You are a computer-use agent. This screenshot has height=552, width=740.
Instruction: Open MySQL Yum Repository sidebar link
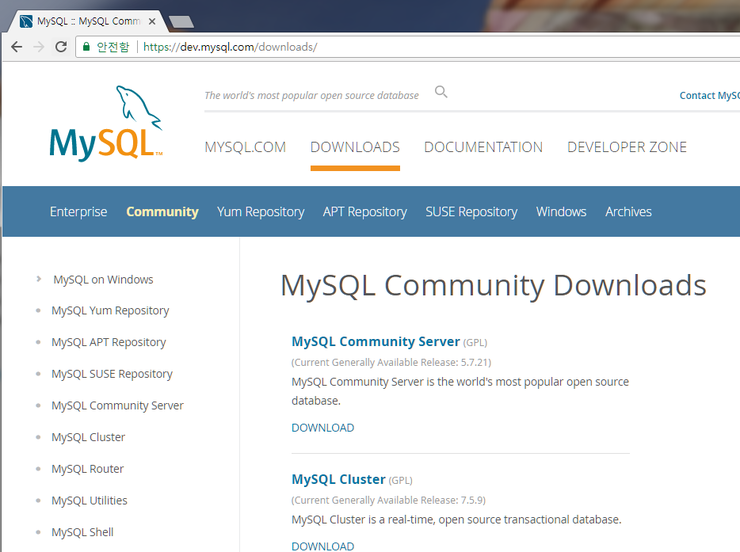(110, 311)
